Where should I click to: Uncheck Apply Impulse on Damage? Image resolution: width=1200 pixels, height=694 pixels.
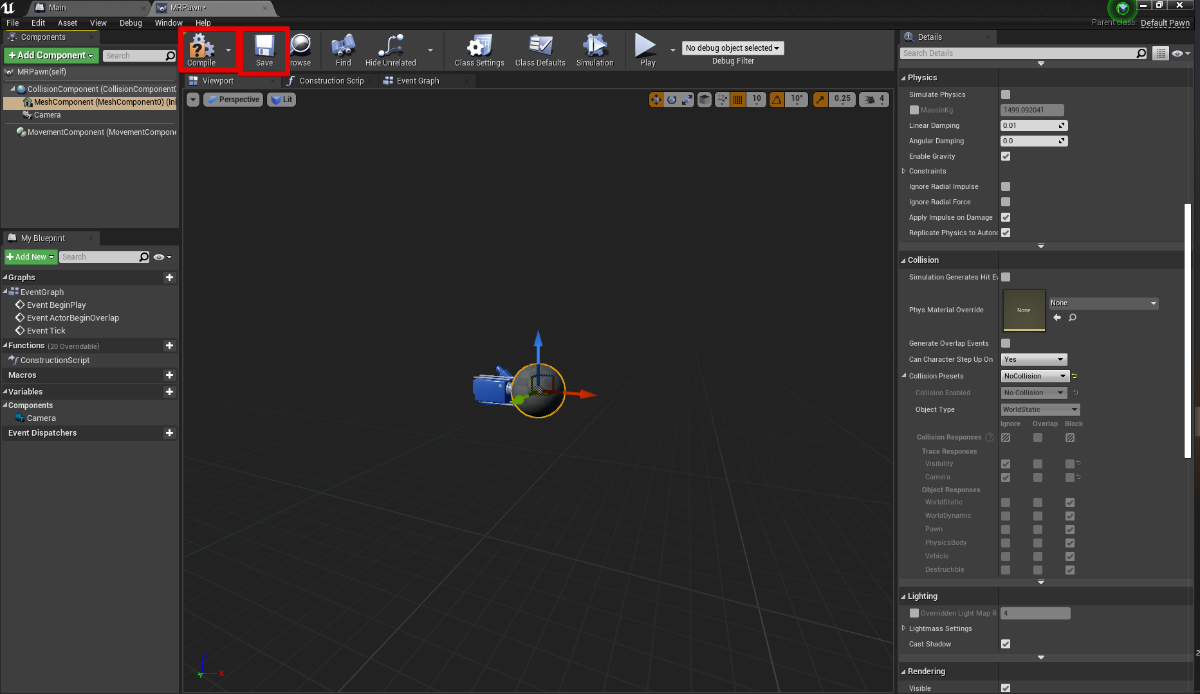point(1005,217)
